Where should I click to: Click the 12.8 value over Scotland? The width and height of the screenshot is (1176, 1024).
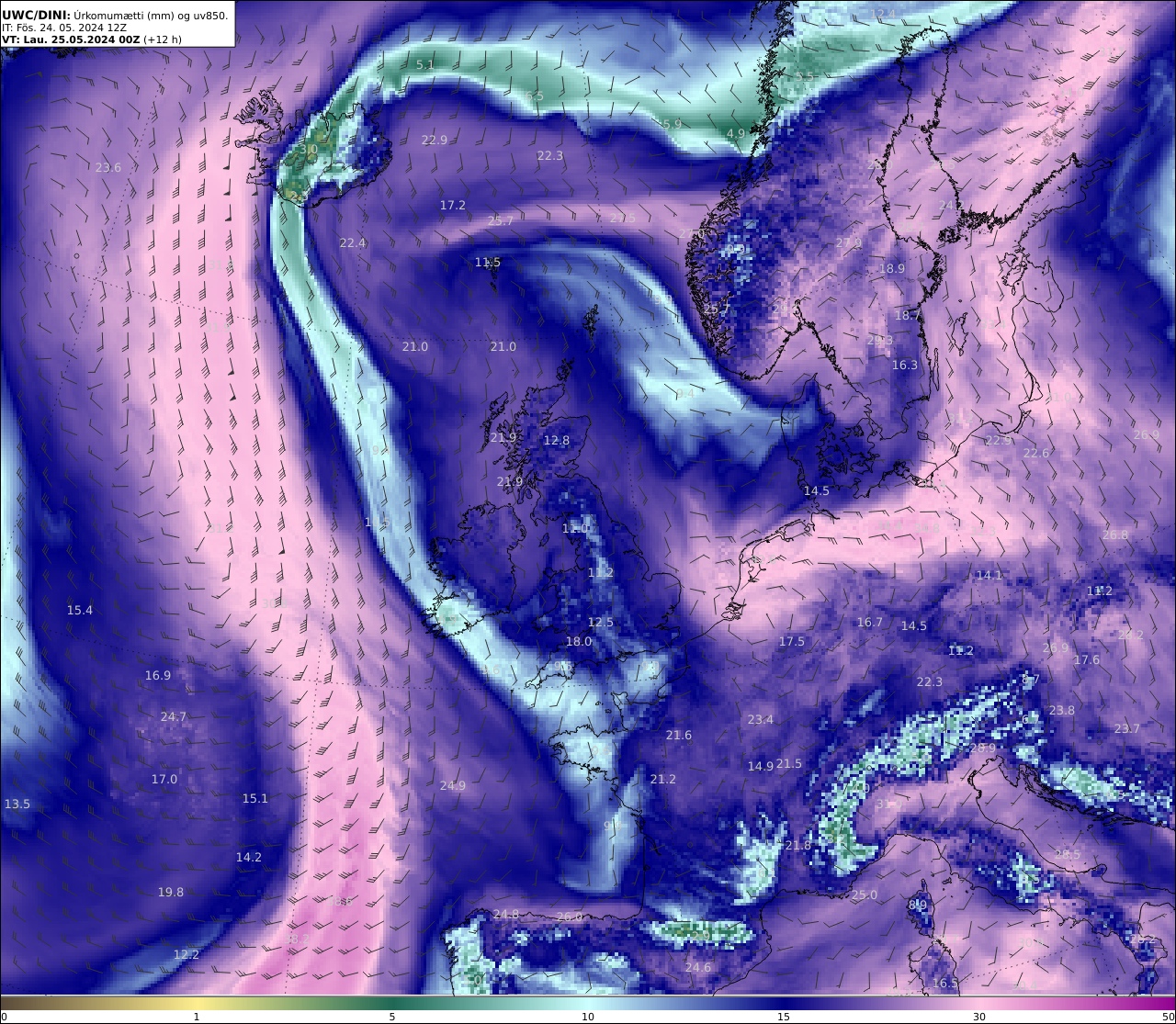557,440
